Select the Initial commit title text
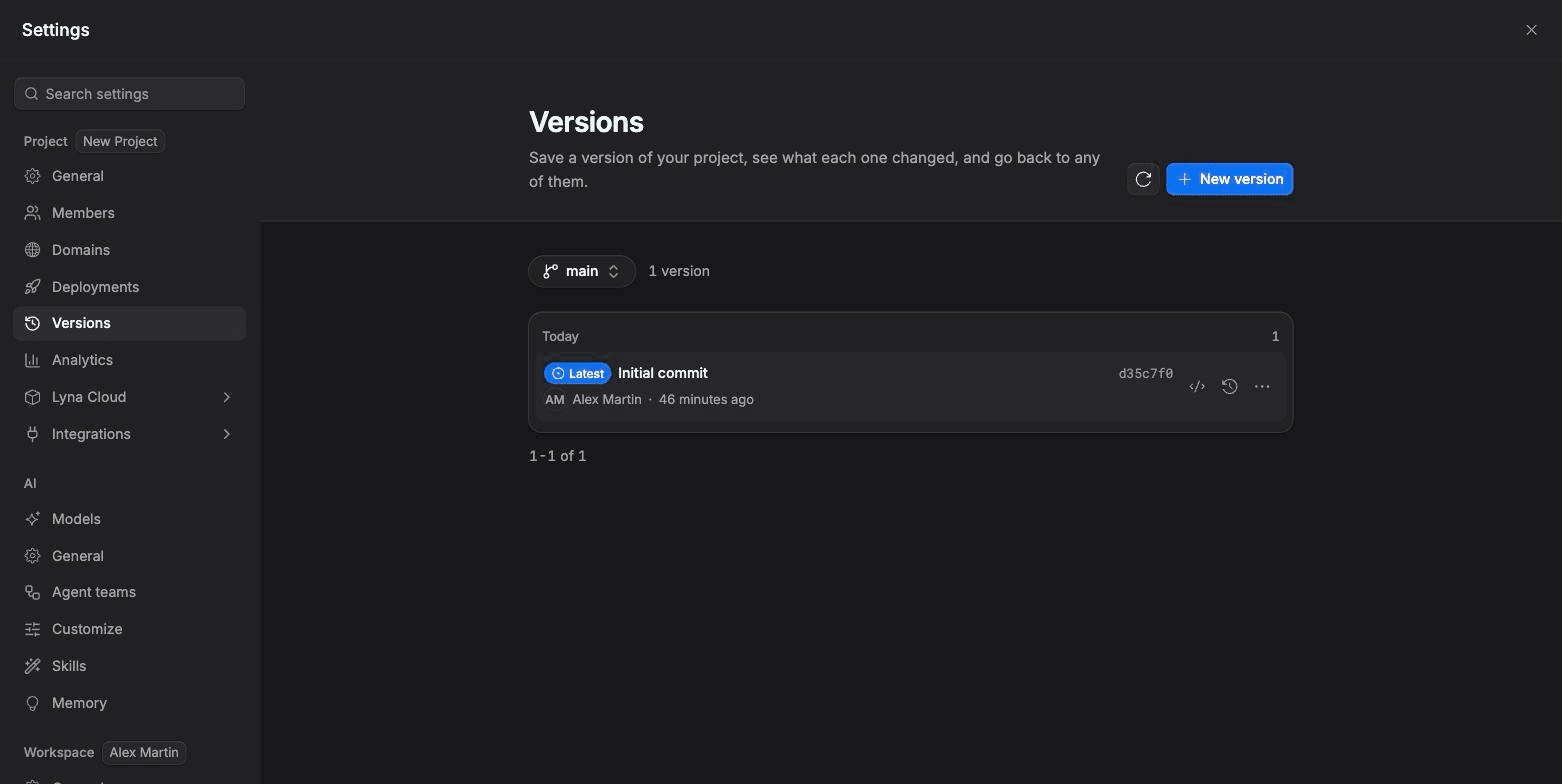Image resolution: width=1562 pixels, height=784 pixels. 663,373
